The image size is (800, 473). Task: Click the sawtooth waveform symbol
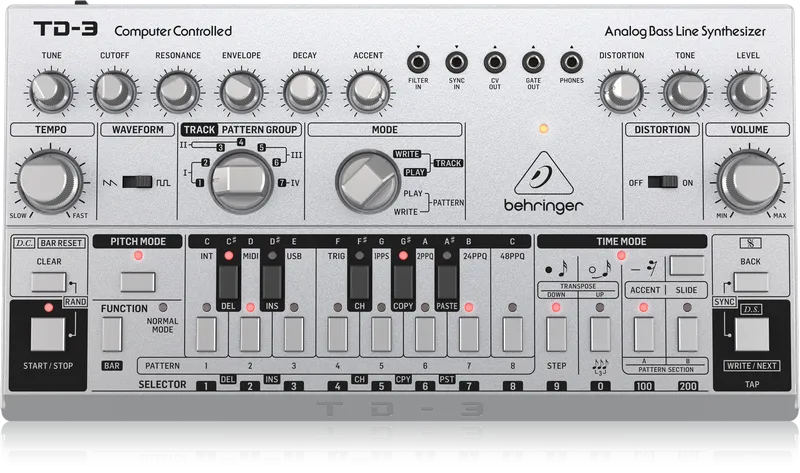point(110,182)
